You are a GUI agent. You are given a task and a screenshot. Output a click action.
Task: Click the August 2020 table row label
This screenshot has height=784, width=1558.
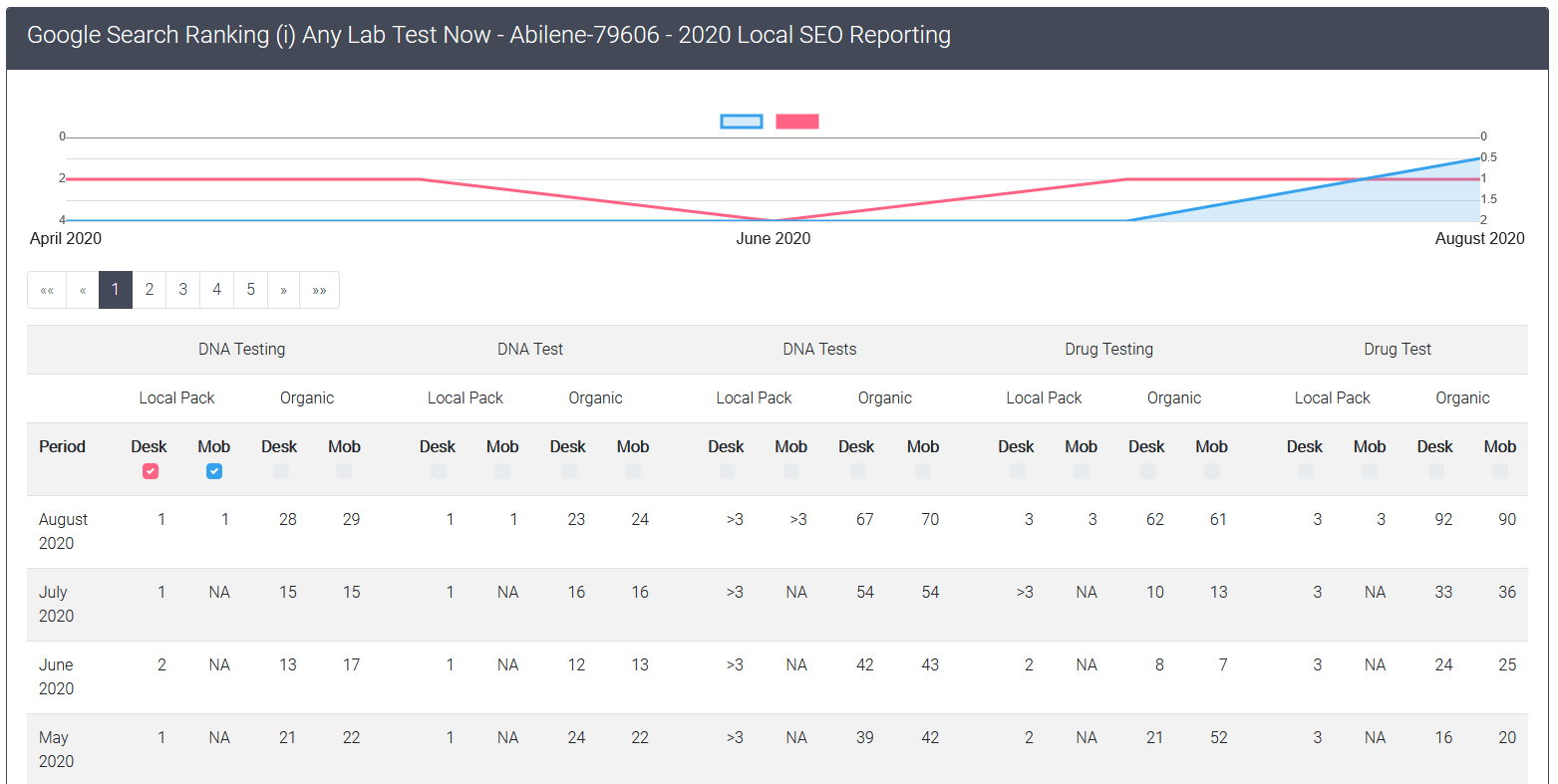tap(63, 531)
